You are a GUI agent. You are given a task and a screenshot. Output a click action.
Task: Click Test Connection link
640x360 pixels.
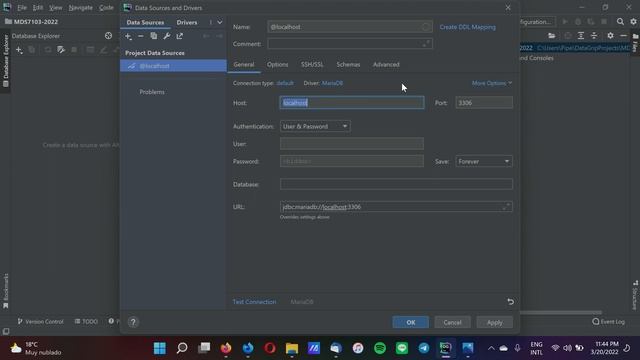pyautogui.click(x=254, y=302)
